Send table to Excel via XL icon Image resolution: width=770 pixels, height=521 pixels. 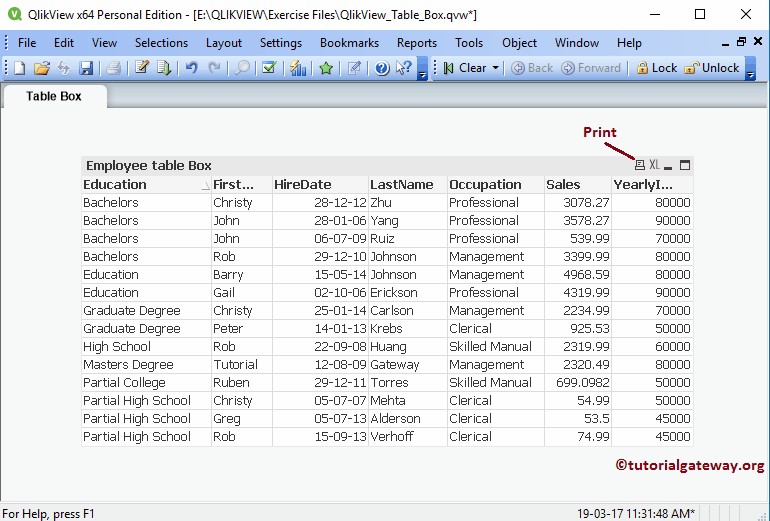click(654, 165)
